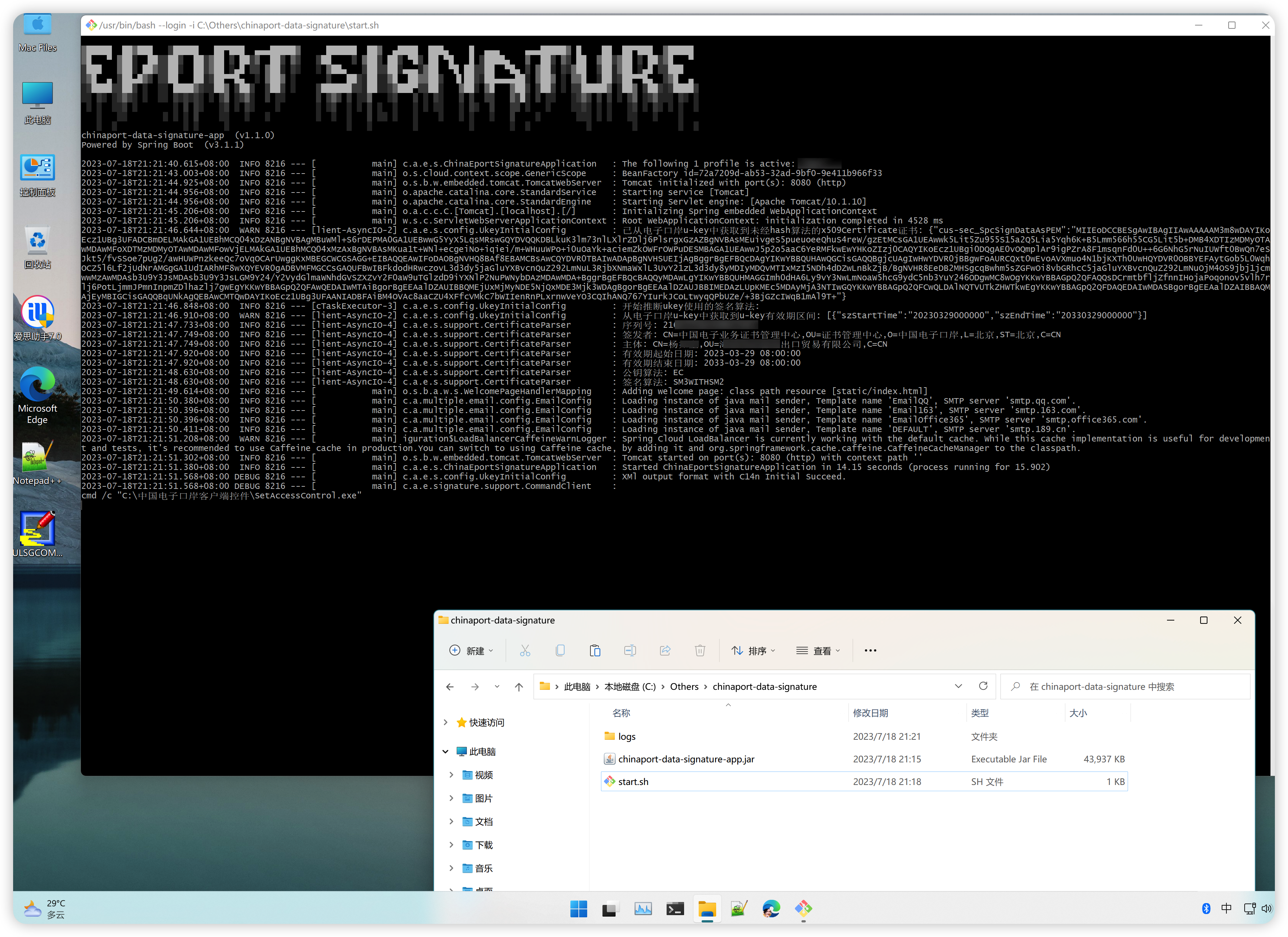Select the start.sh file
This screenshot has width=1288, height=937.
point(633,781)
